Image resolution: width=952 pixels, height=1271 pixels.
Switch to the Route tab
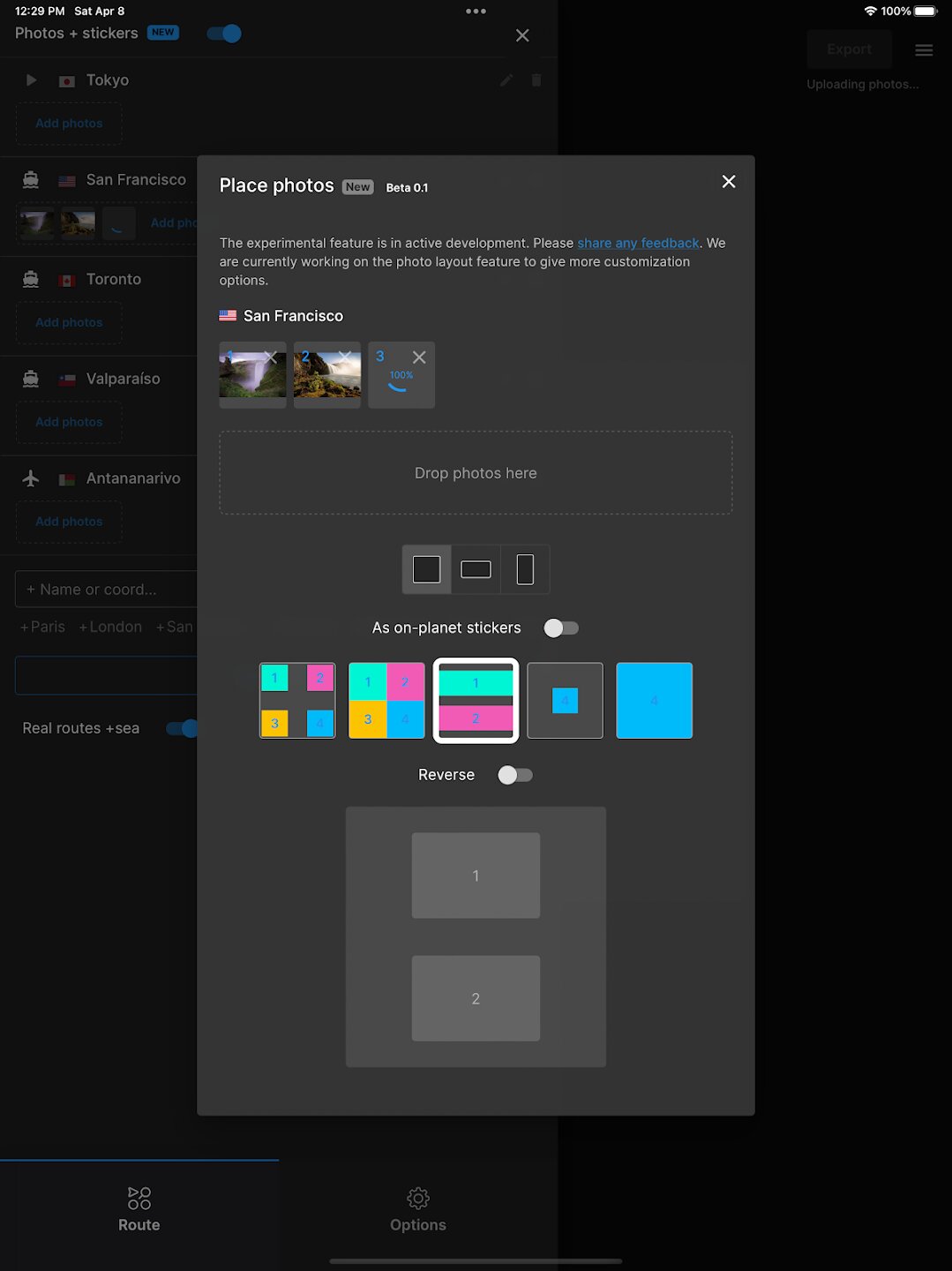[x=139, y=1209]
